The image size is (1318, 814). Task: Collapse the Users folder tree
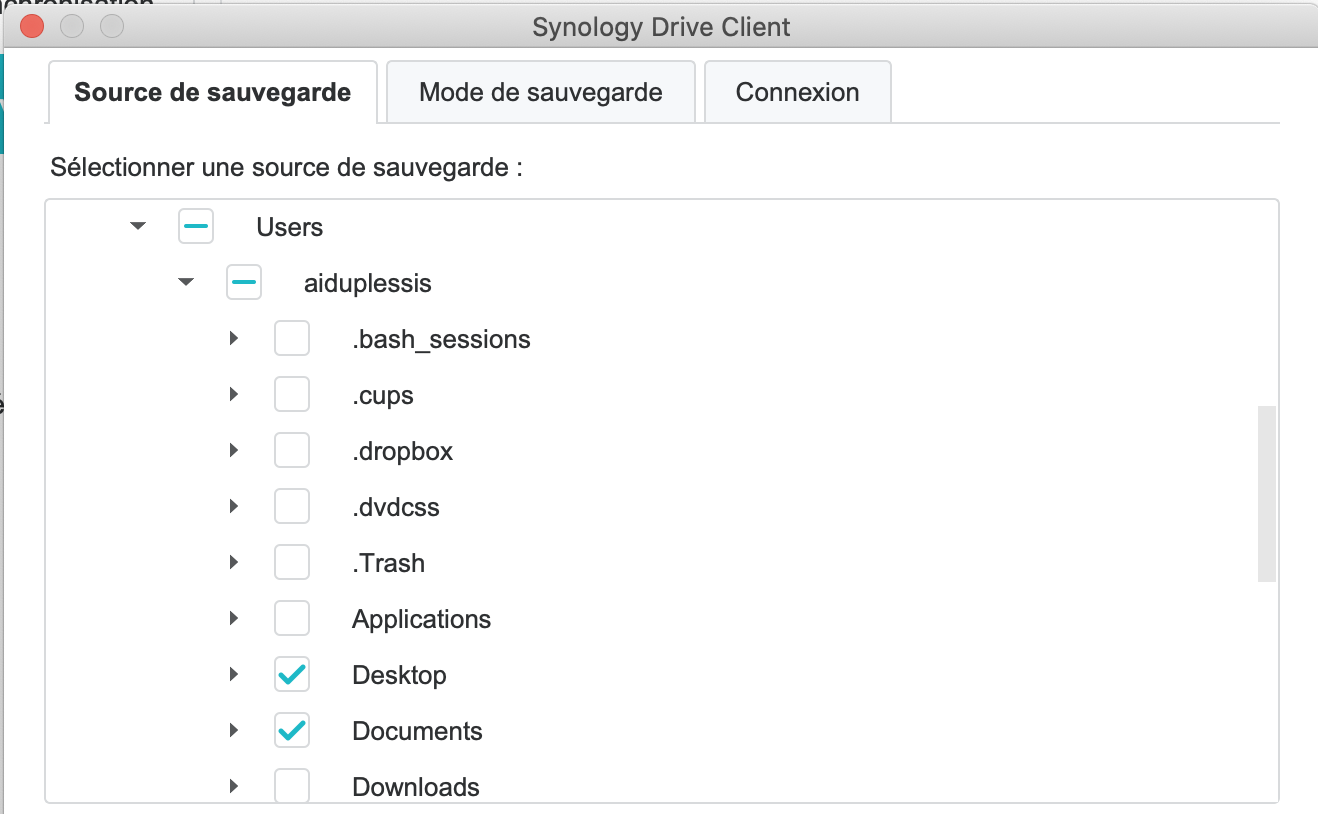tap(138, 227)
